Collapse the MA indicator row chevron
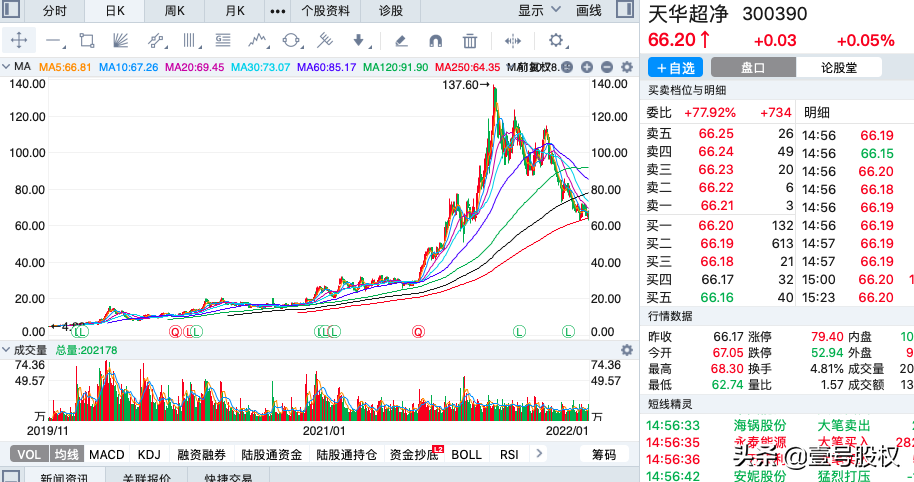This screenshot has height=482, width=914. 6,66
